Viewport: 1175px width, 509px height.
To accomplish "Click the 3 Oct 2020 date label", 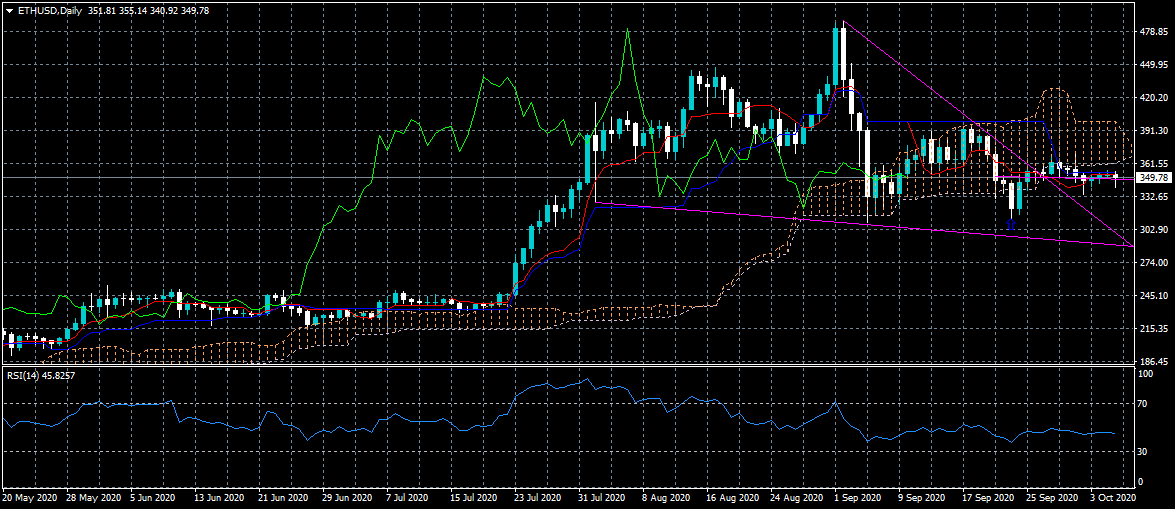I will tap(1111, 497).
